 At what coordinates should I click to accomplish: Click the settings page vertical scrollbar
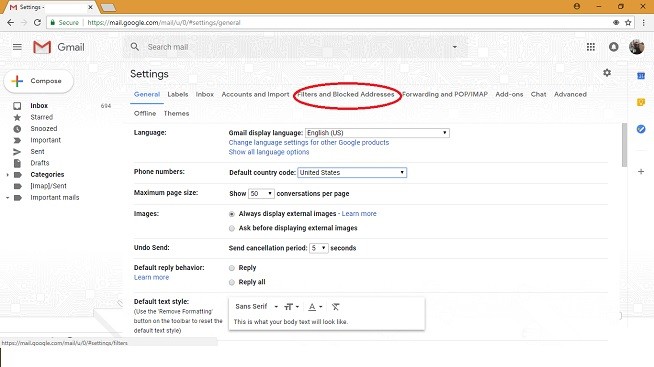624,145
